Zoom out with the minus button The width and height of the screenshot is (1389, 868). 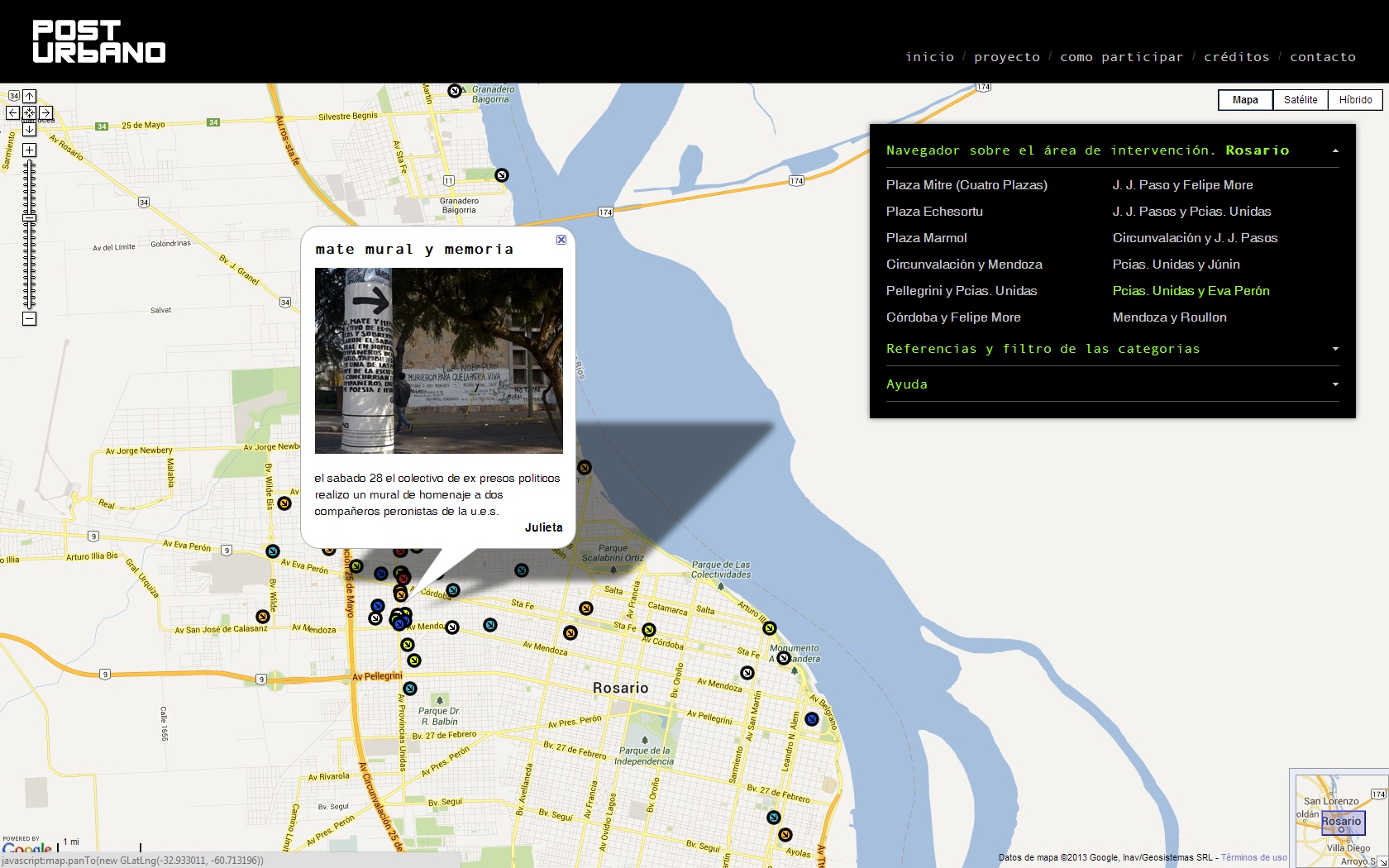pyautogui.click(x=29, y=319)
